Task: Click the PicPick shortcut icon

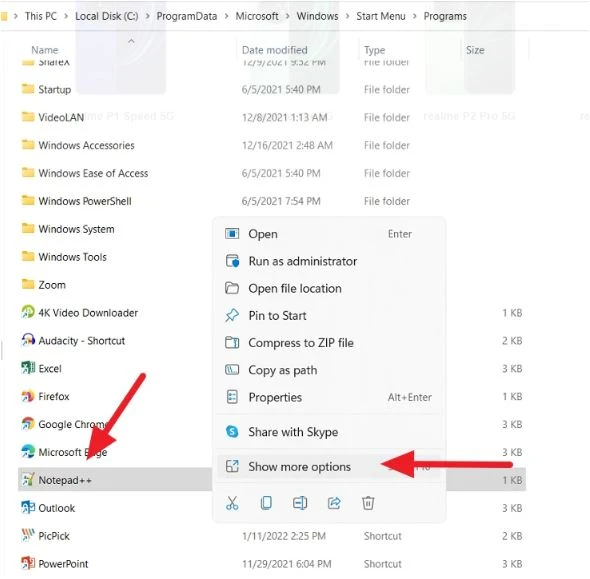Action: click(x=28, y=535)
